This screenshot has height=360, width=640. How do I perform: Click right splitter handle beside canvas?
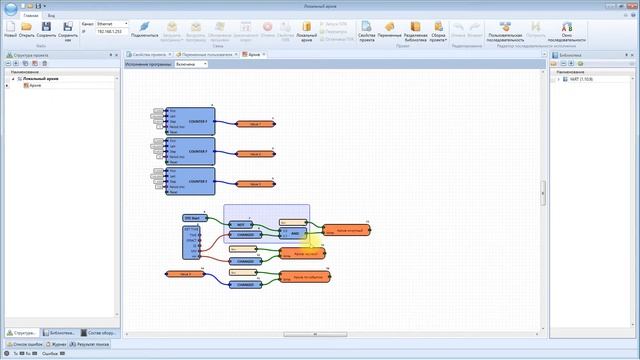click(543, 193)
